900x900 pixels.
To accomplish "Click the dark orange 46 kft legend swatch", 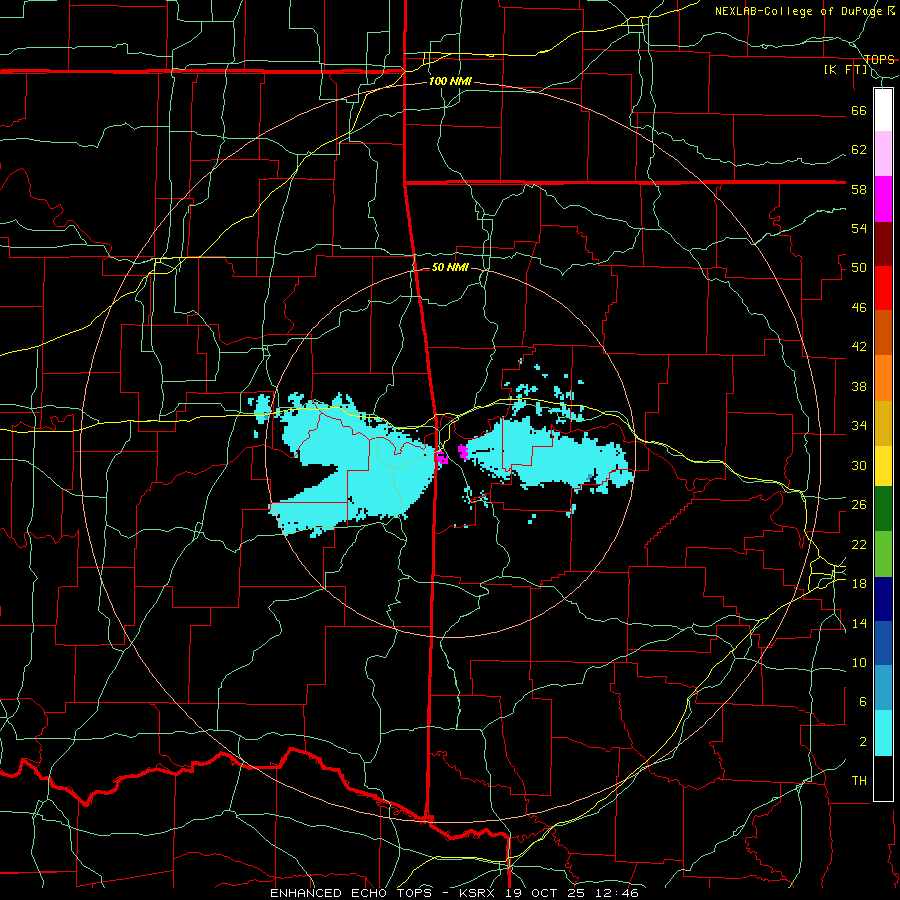I will [883, 333].
